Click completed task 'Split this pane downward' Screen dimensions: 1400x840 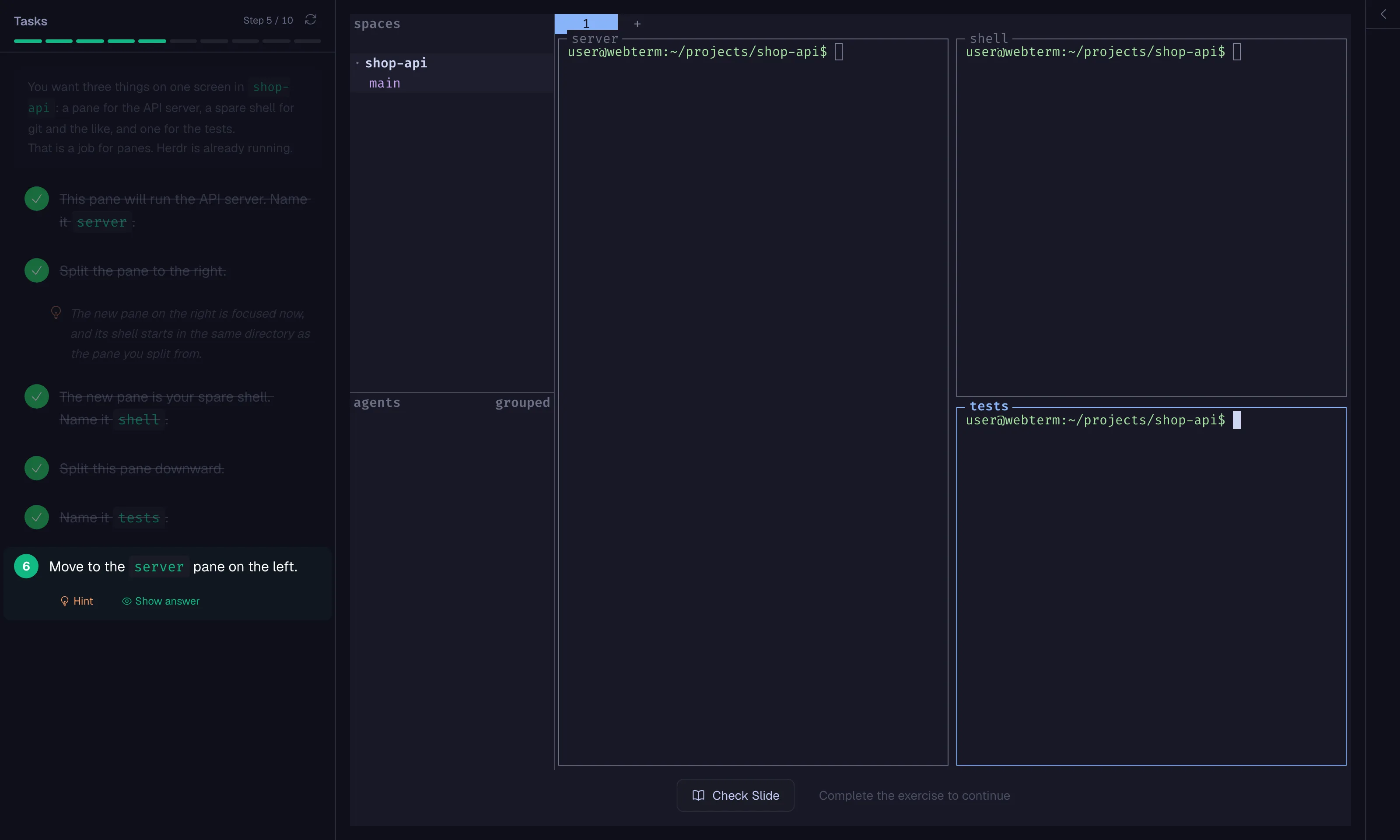point(141,469)
